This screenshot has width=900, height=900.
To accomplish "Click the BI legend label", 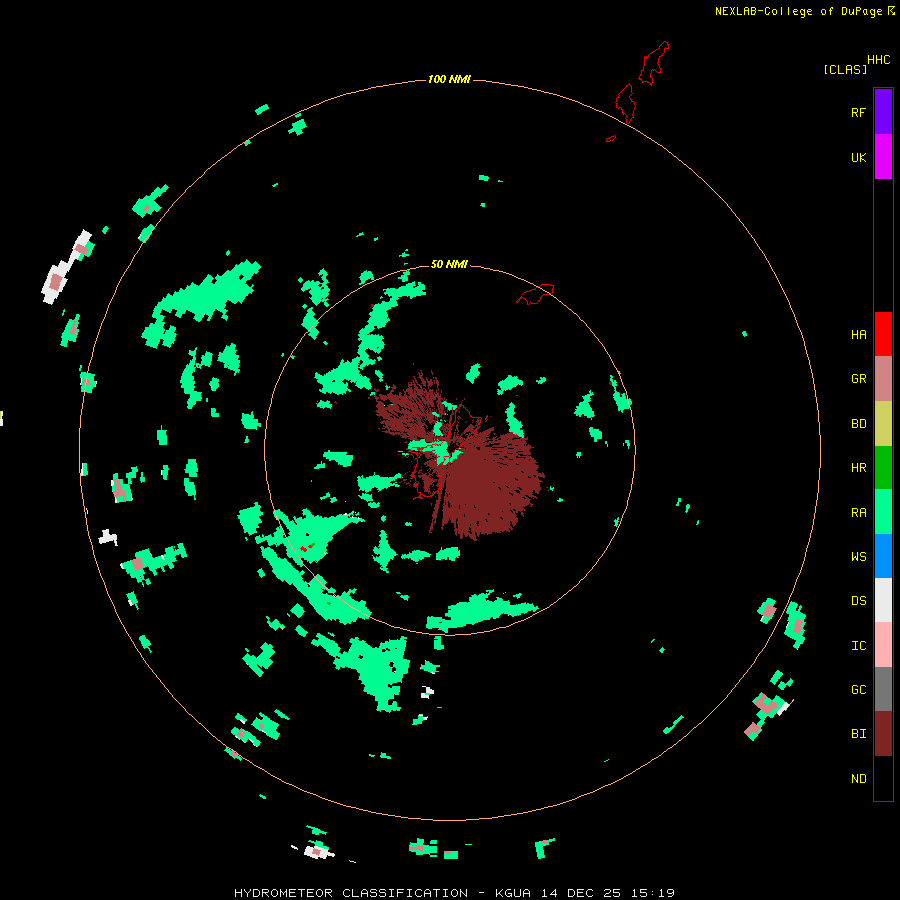I will point(858,734).
